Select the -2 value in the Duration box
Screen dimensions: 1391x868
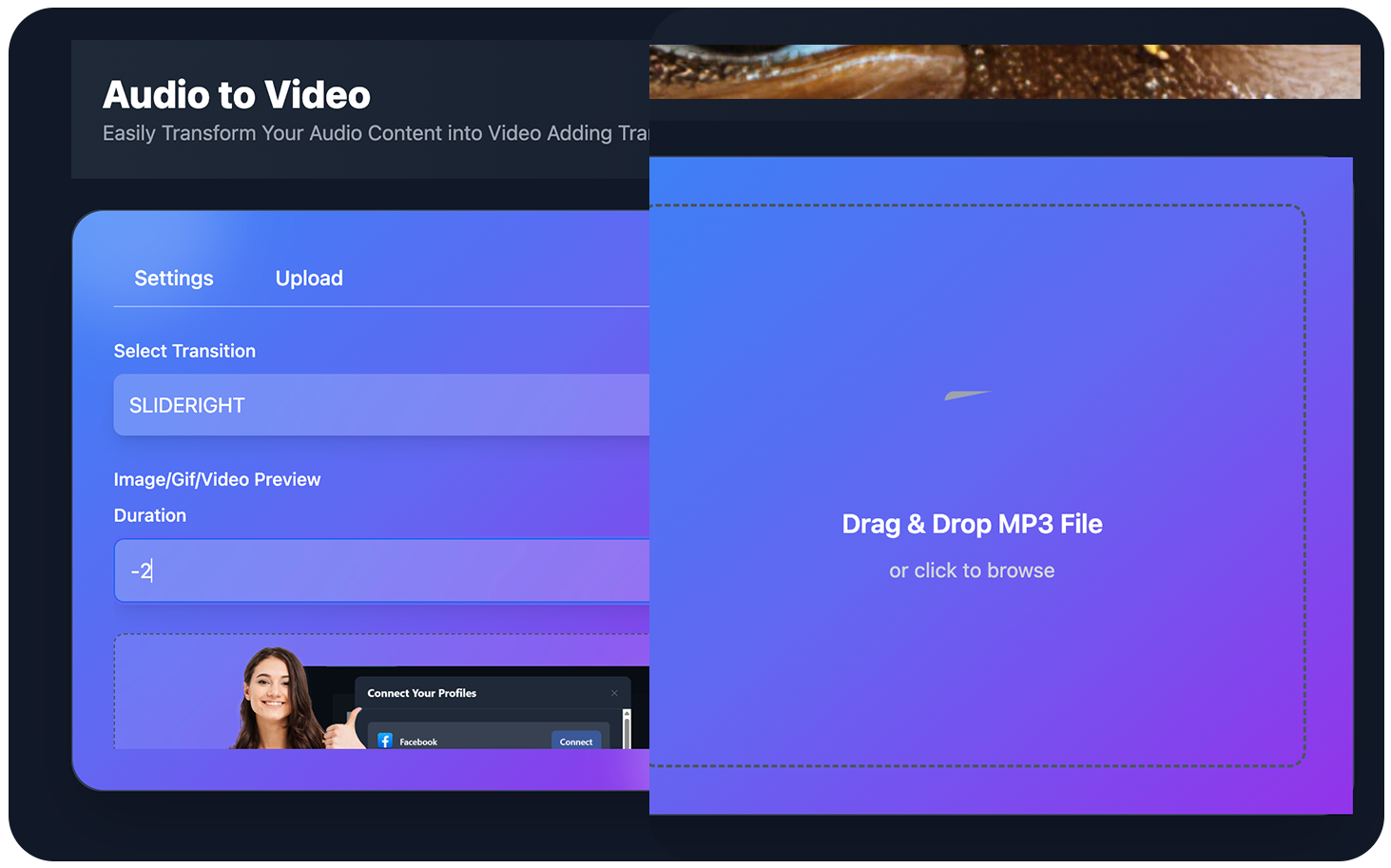(140, 570)
